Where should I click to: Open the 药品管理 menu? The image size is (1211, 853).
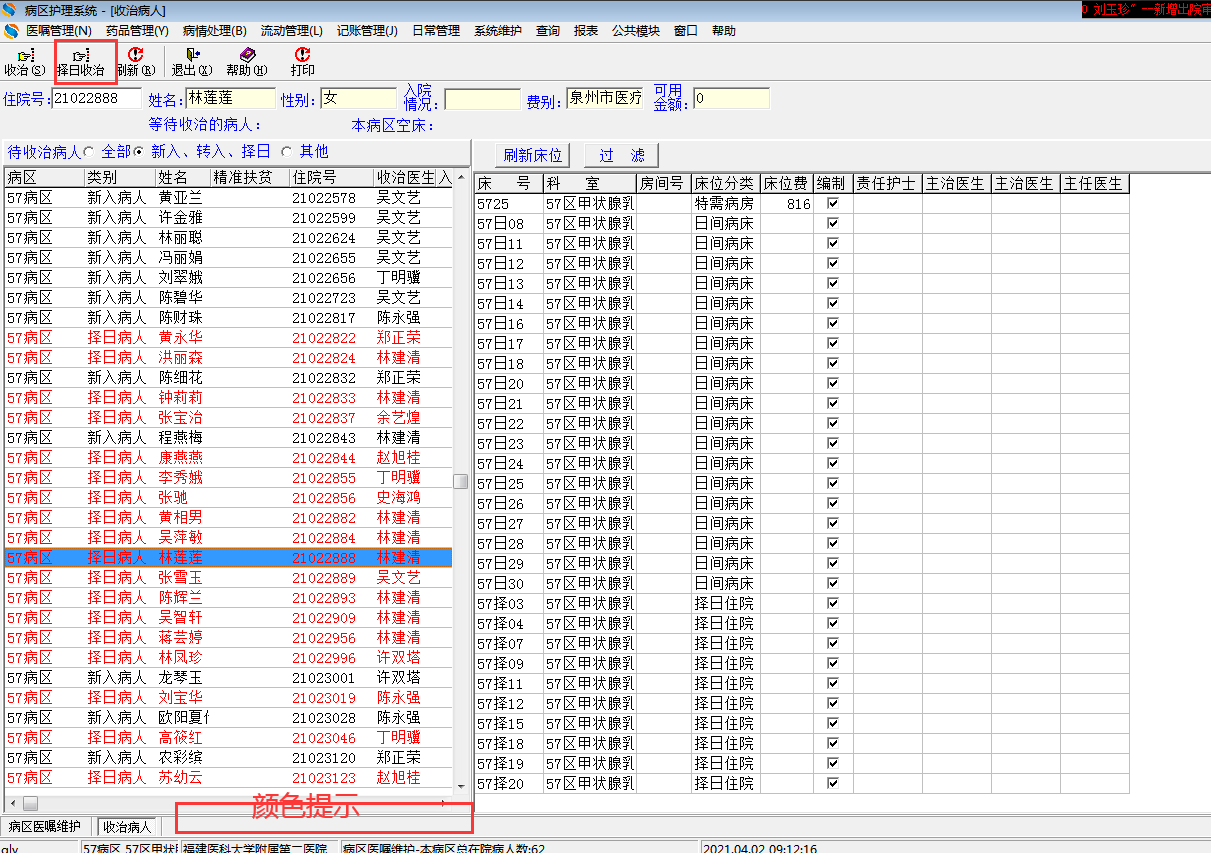136,31
